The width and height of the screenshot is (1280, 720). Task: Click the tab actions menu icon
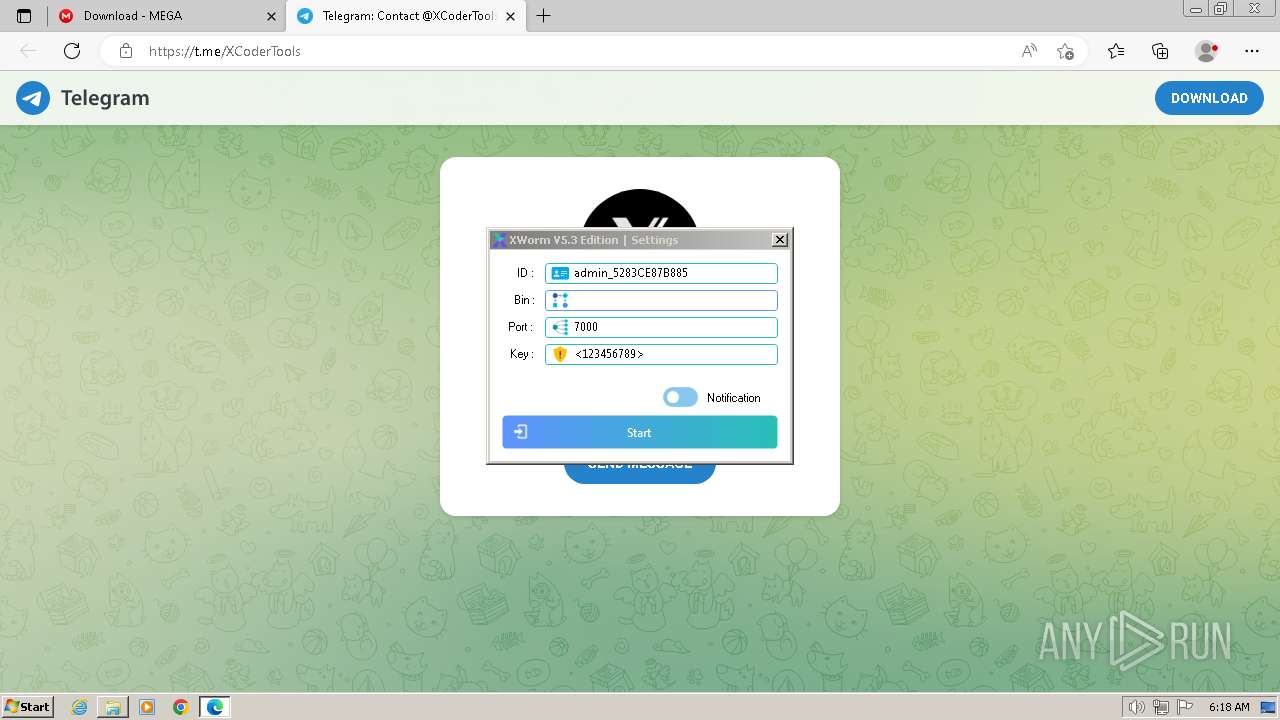pos(24,16)
